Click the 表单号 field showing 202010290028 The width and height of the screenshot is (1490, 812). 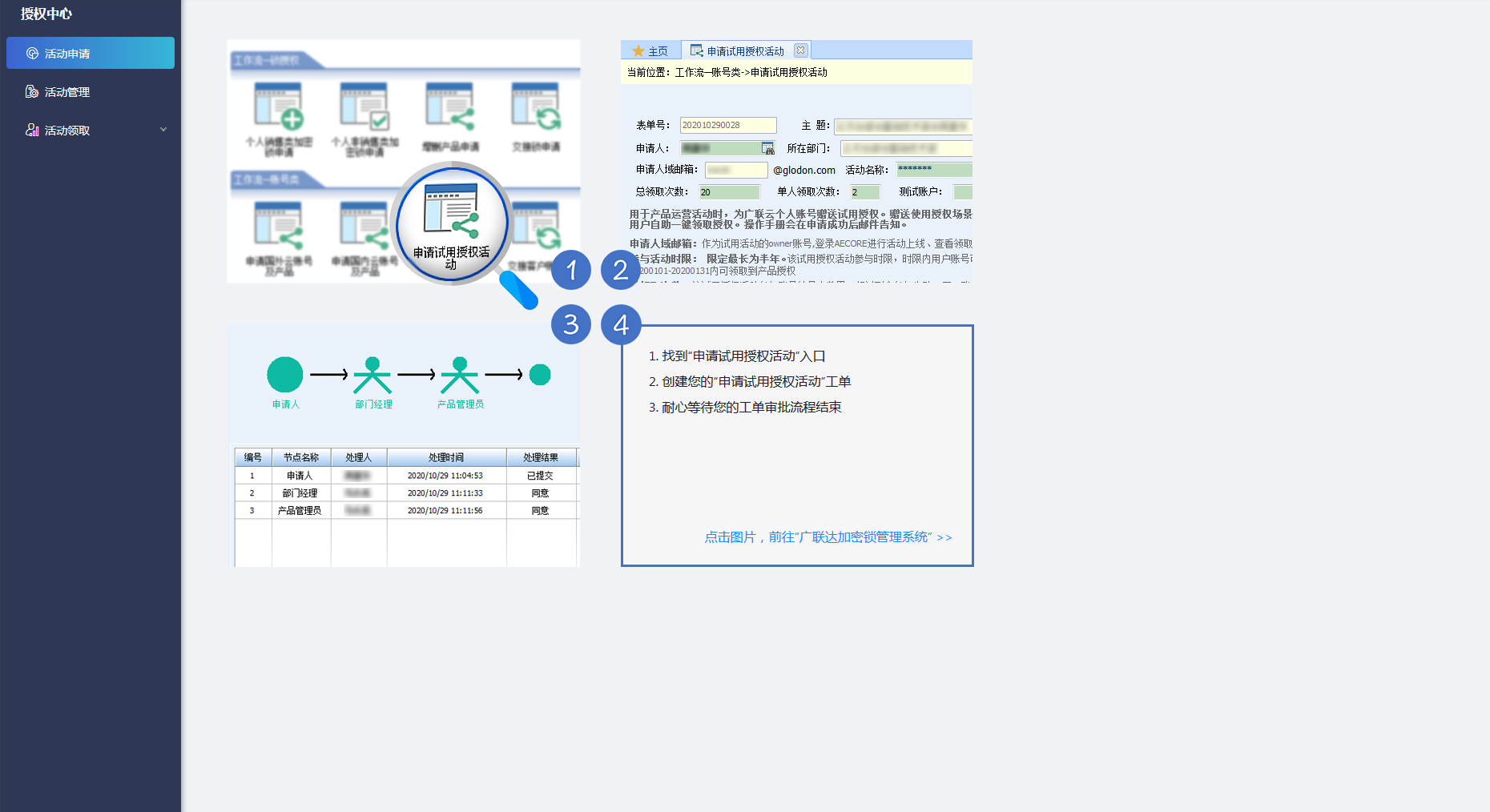[x=727, y=125]
